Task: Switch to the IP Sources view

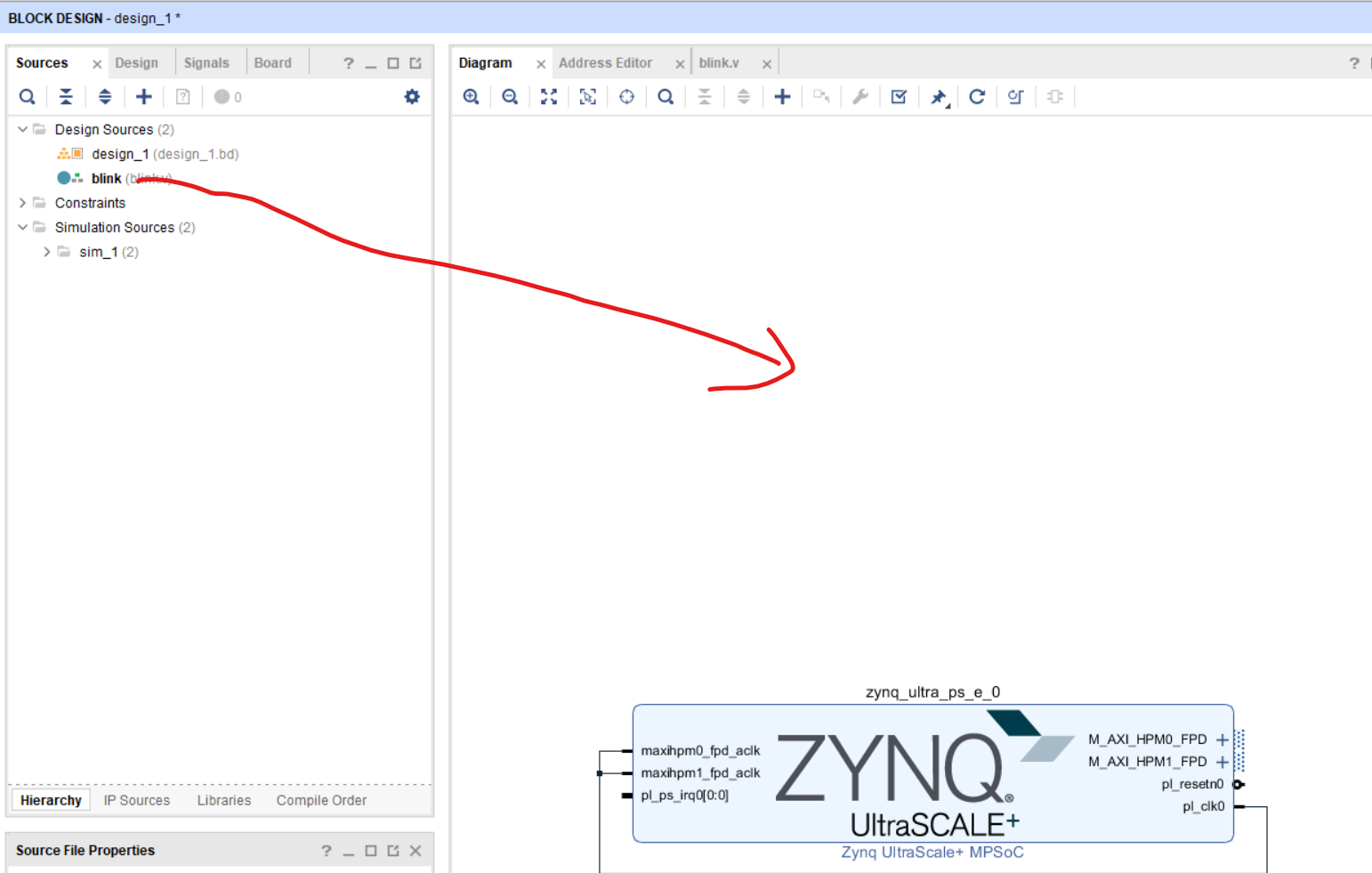Action: 137,801
